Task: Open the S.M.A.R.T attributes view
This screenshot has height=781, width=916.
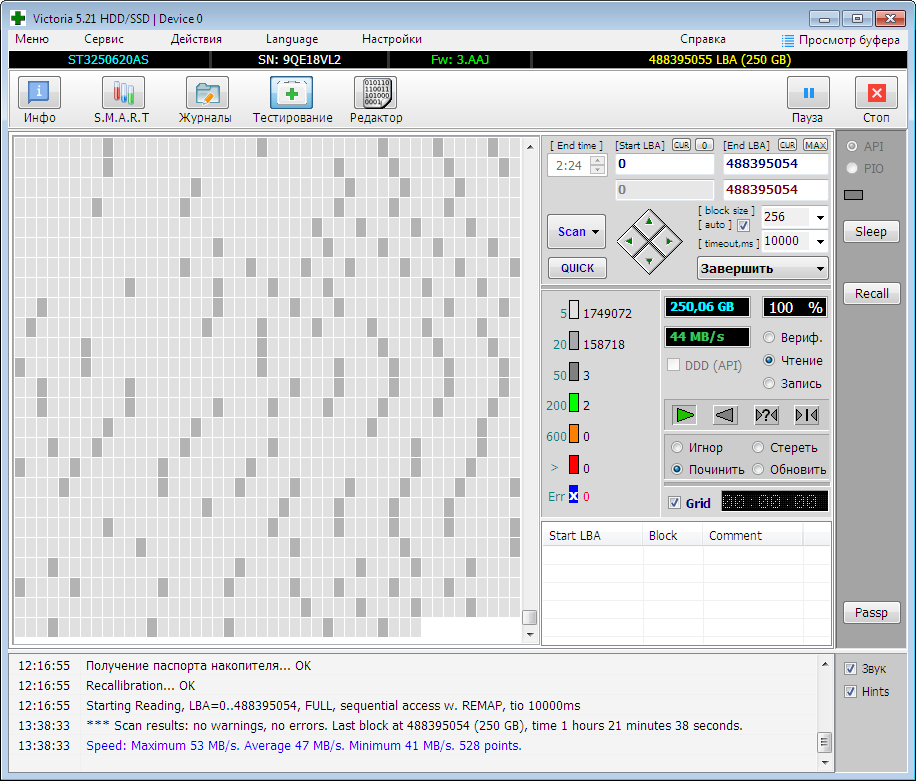Action: (x=122, y=100)
